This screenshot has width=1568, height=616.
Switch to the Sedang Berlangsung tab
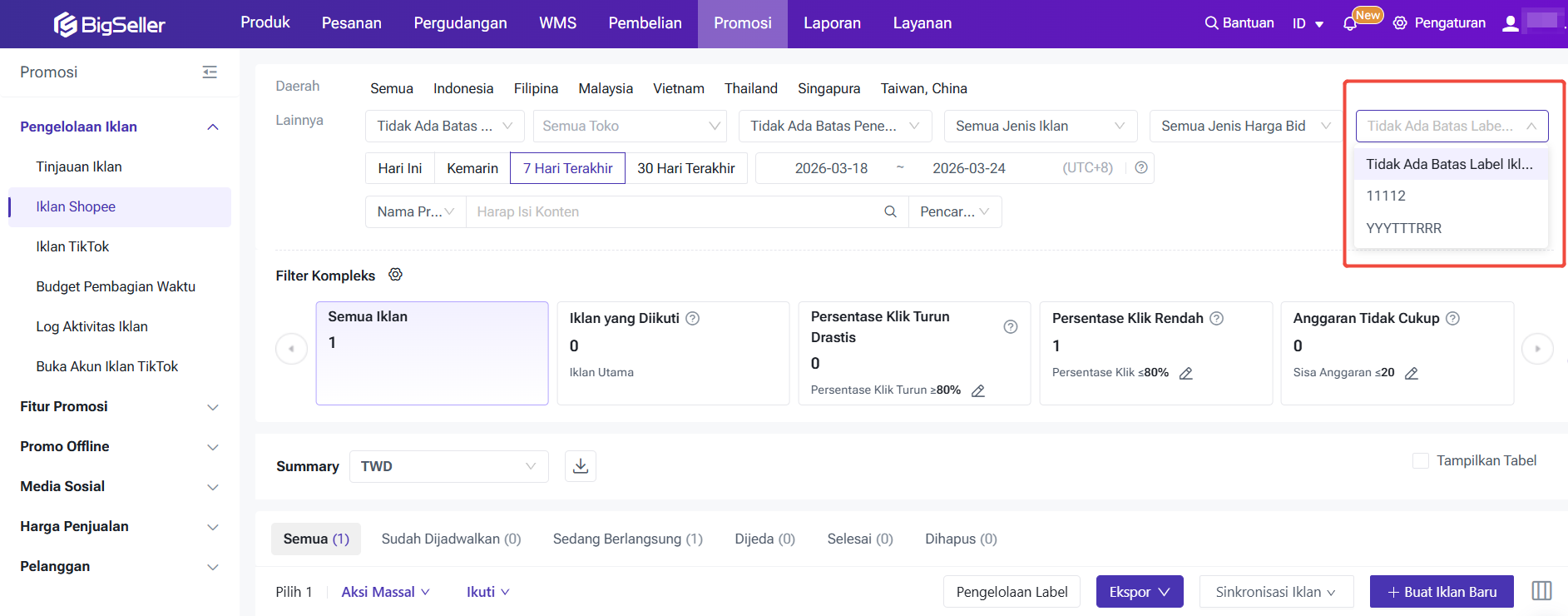click(627, 539)
